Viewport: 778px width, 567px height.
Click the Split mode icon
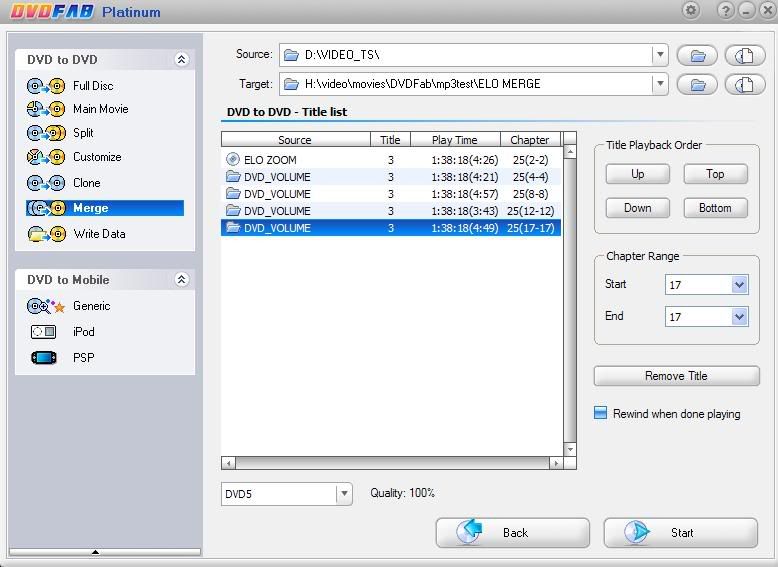coord(46,133)
